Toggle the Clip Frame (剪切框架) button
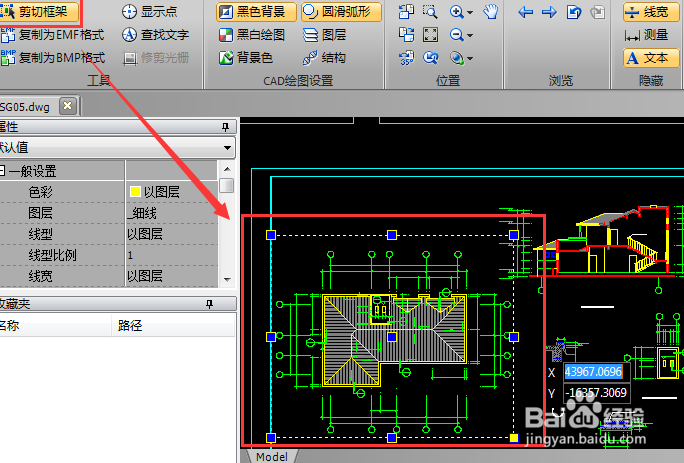Image resolution: width=684 pixels, height=463 pixels. (x=39, y=12)
